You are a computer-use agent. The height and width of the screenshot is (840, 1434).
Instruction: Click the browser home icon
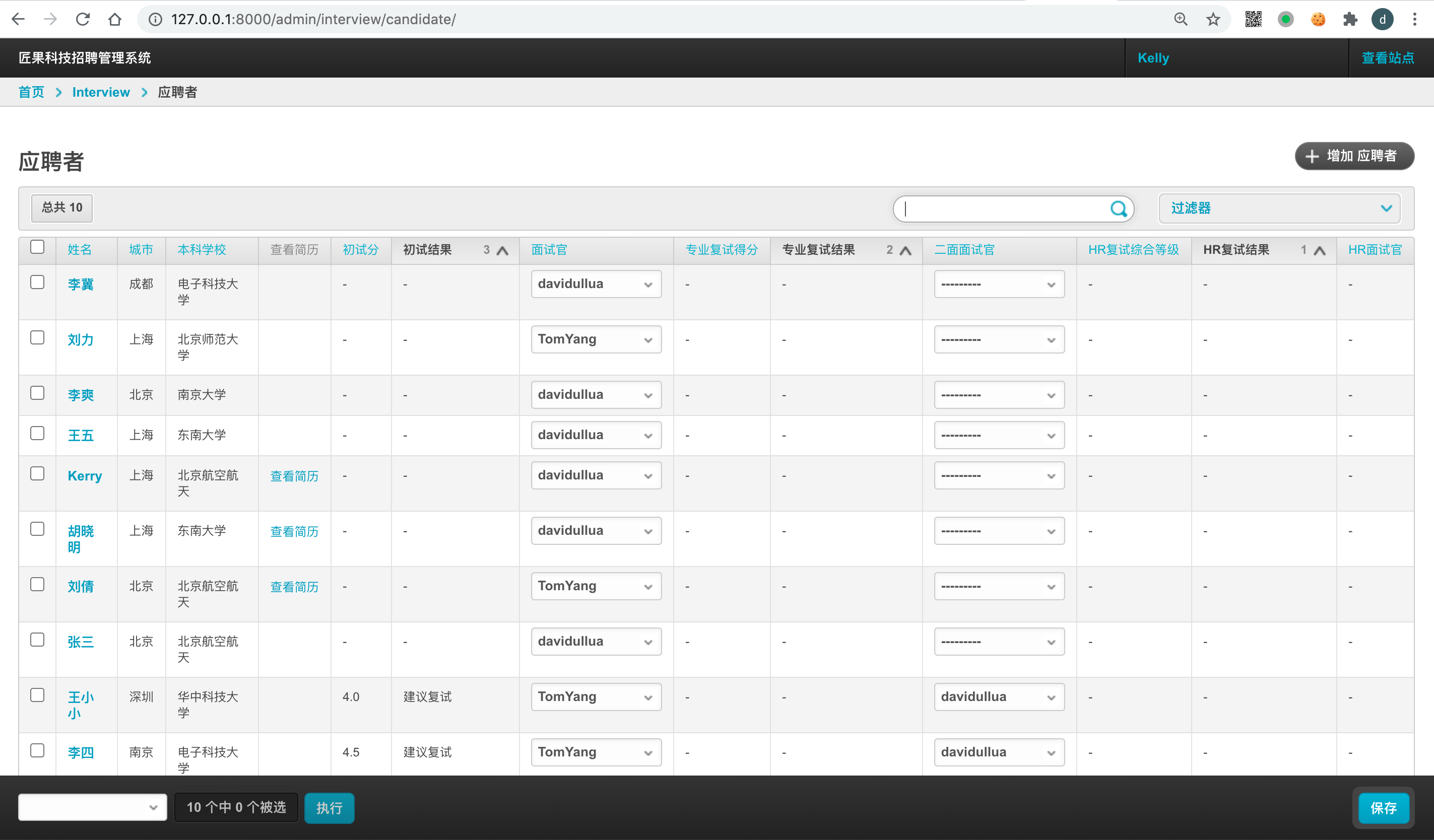coord(115,19)
